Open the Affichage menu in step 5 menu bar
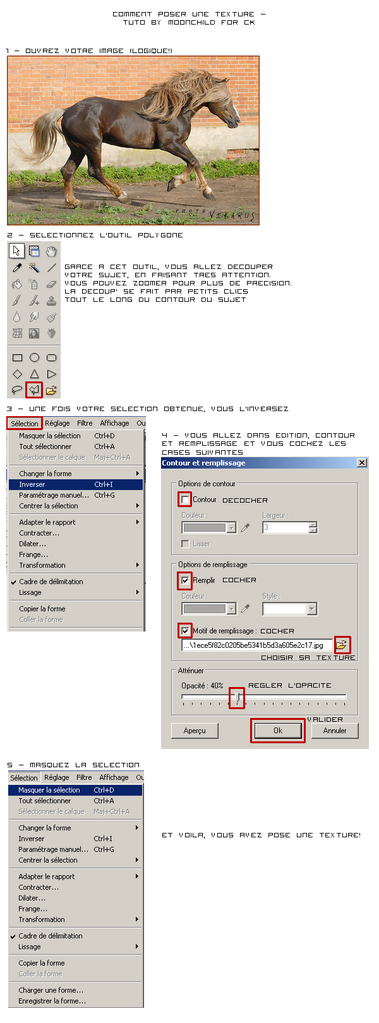This screenshot has height=1023, width=379. coord(114,777)
